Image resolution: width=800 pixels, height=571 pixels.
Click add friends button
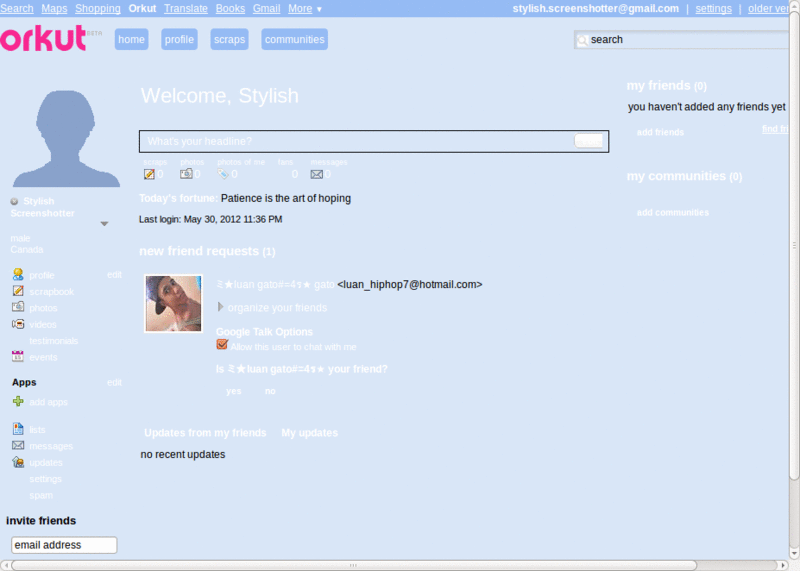click(x=660, y=132)
